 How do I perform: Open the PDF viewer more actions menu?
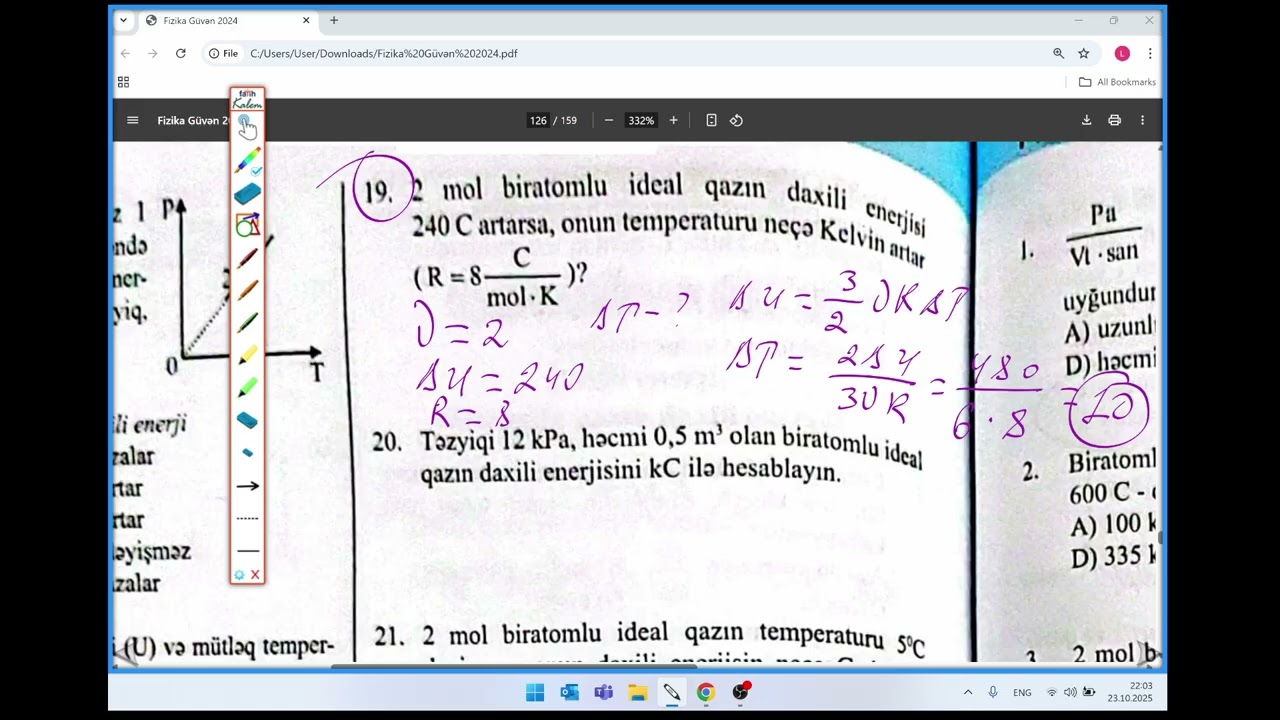click(1142, 120)
